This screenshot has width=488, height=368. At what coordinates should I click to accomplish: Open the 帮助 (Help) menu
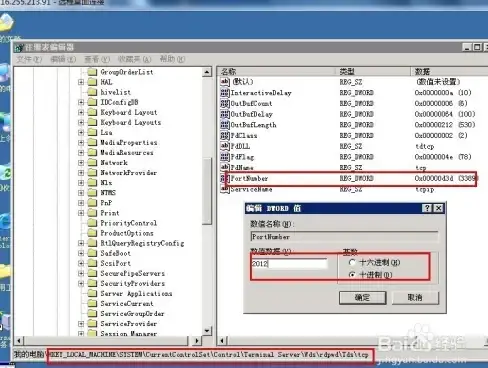172,59
